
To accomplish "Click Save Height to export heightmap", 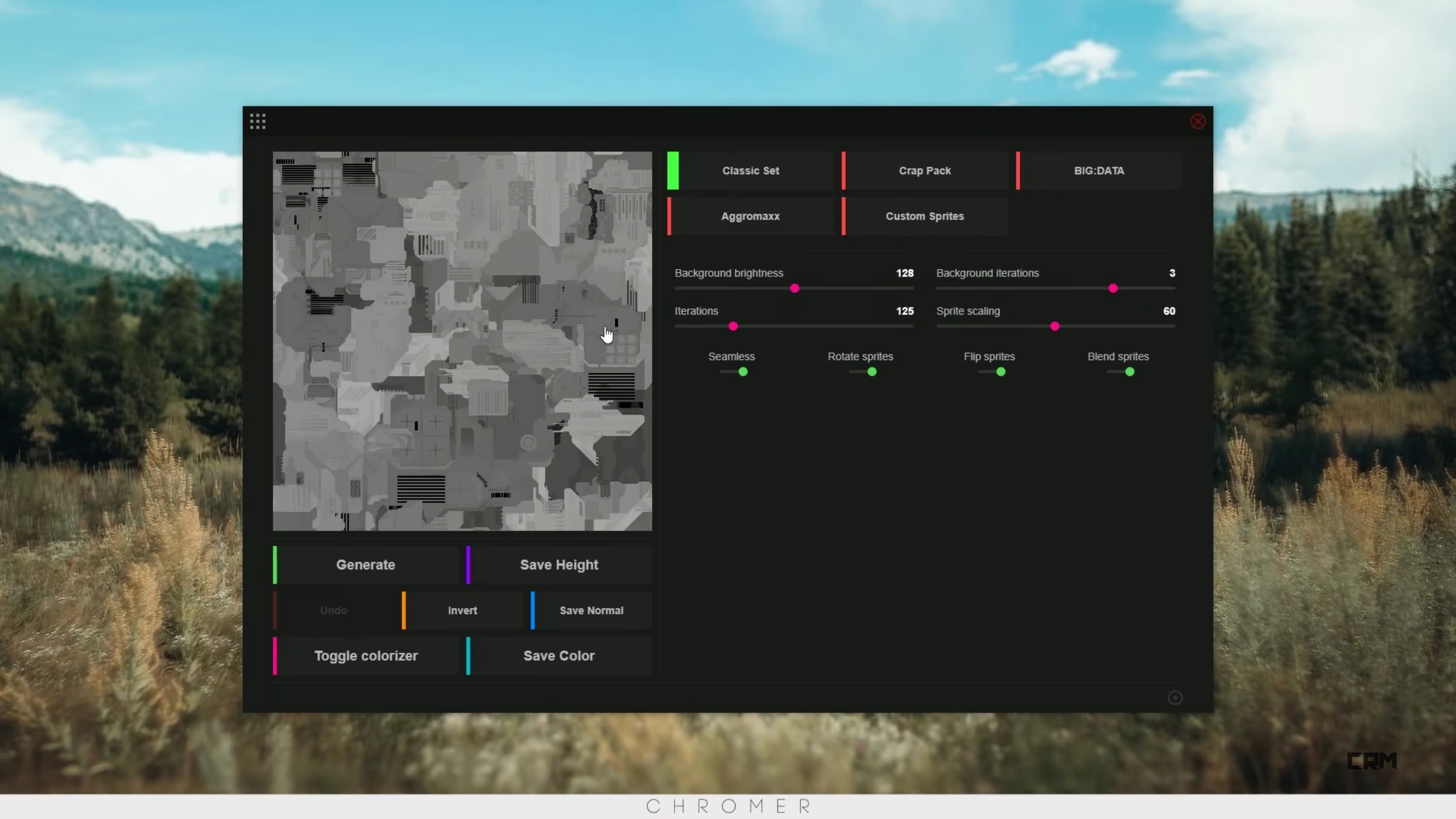I will click(559, 564).
